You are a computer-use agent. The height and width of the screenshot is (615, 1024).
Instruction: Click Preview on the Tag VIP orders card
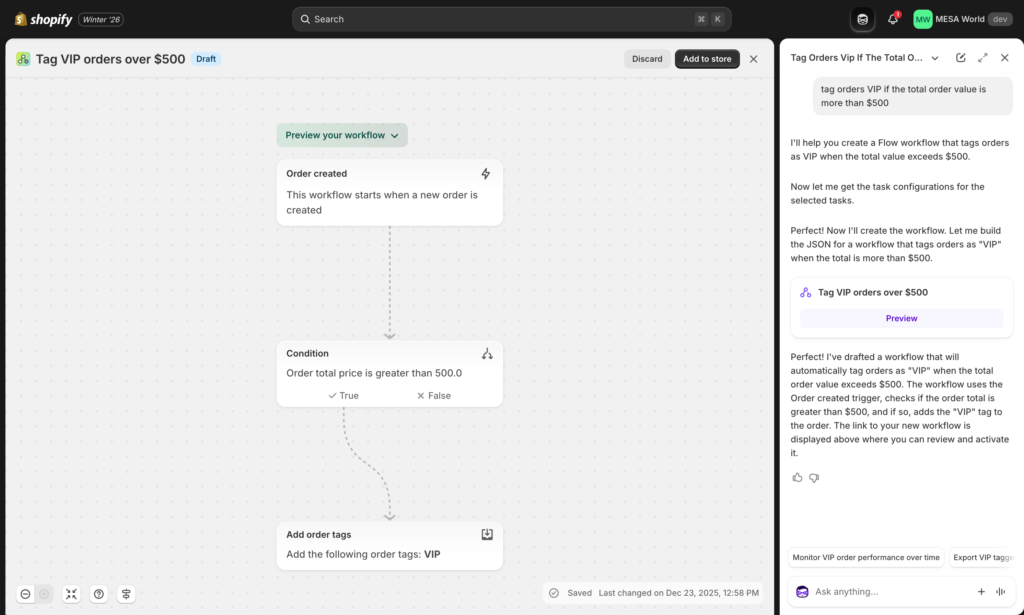click(901, 317)
